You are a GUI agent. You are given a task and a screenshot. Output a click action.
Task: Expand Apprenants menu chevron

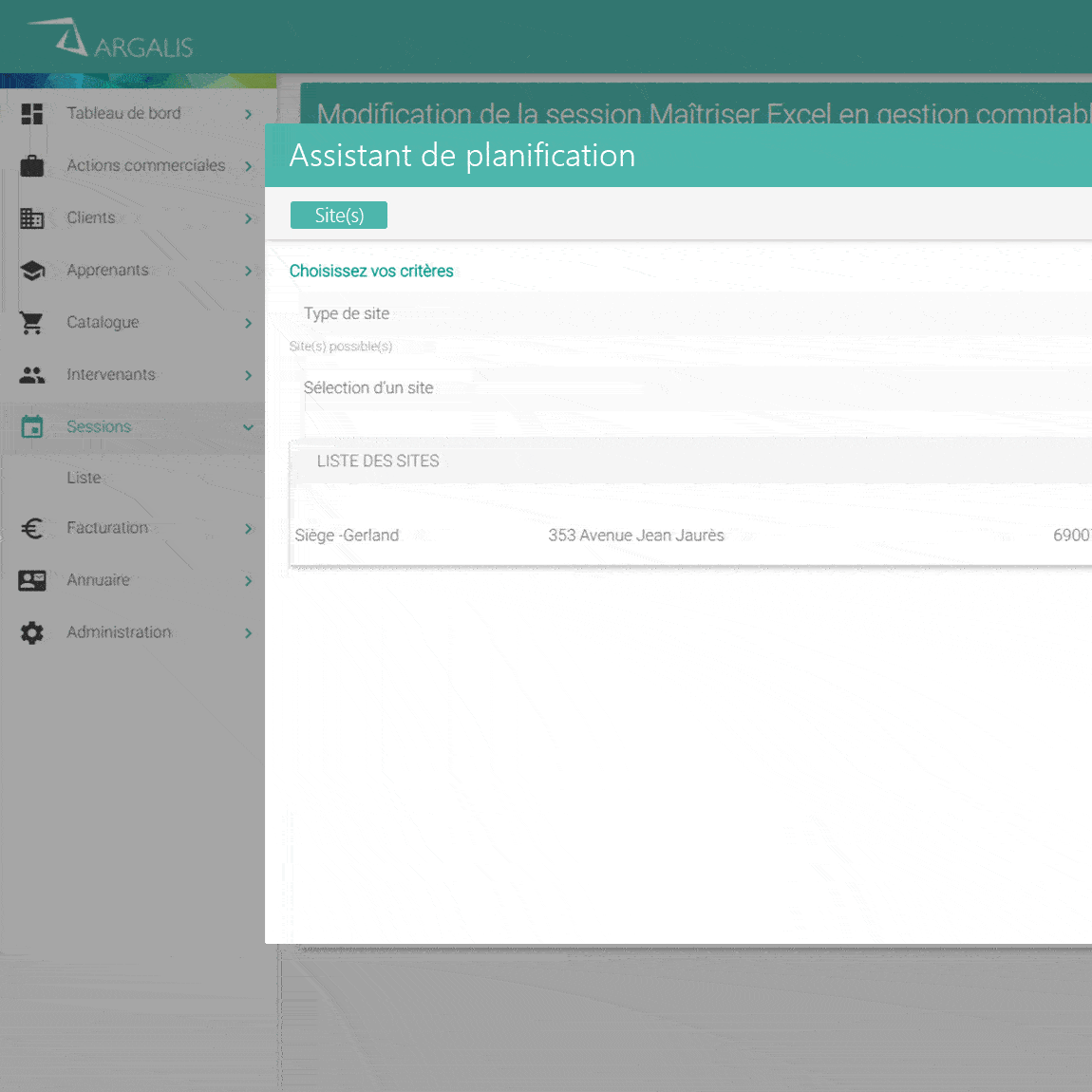pos(249,271)
